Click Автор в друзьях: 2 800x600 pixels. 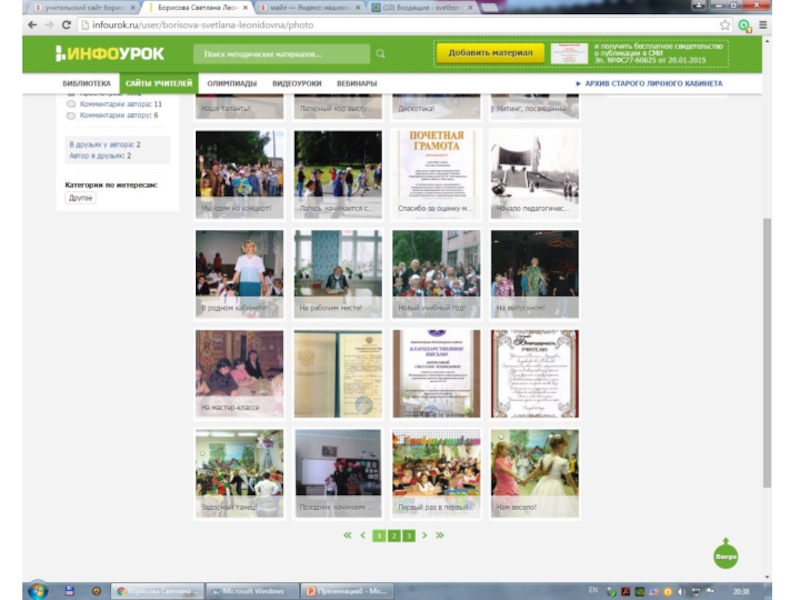(100, 156)
